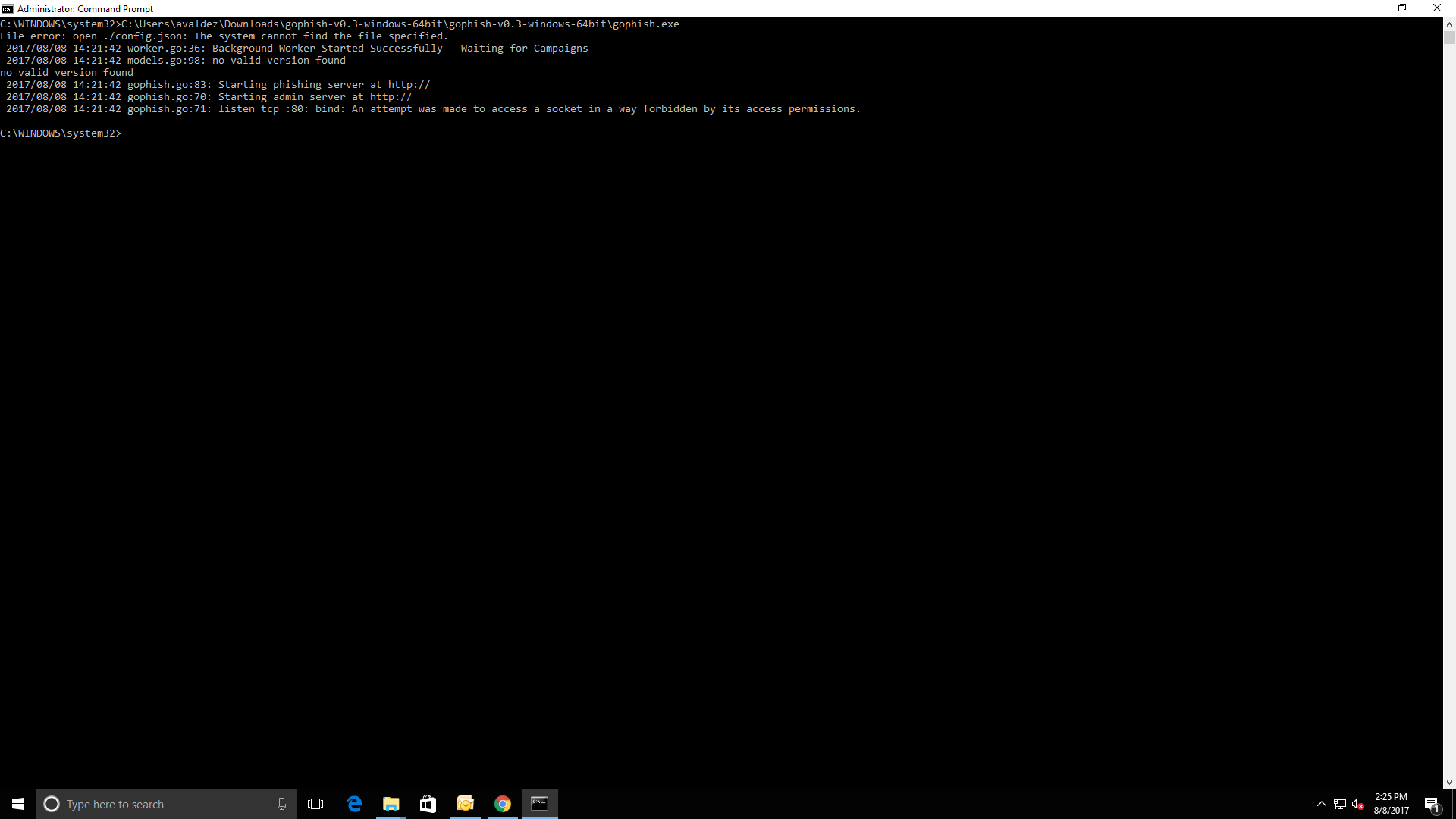Open the Outlook mail taskbar icon
Image resolution: width=1456 pixels, height=819 pixels.
click(466, 804)
